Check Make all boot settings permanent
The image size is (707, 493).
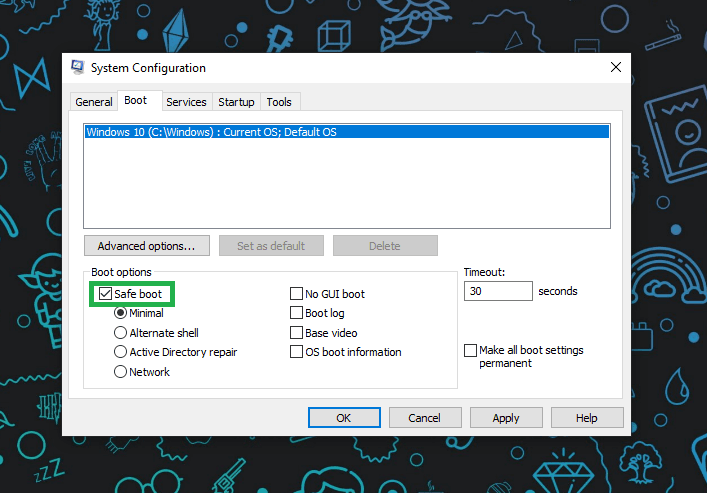click(470, 350)
